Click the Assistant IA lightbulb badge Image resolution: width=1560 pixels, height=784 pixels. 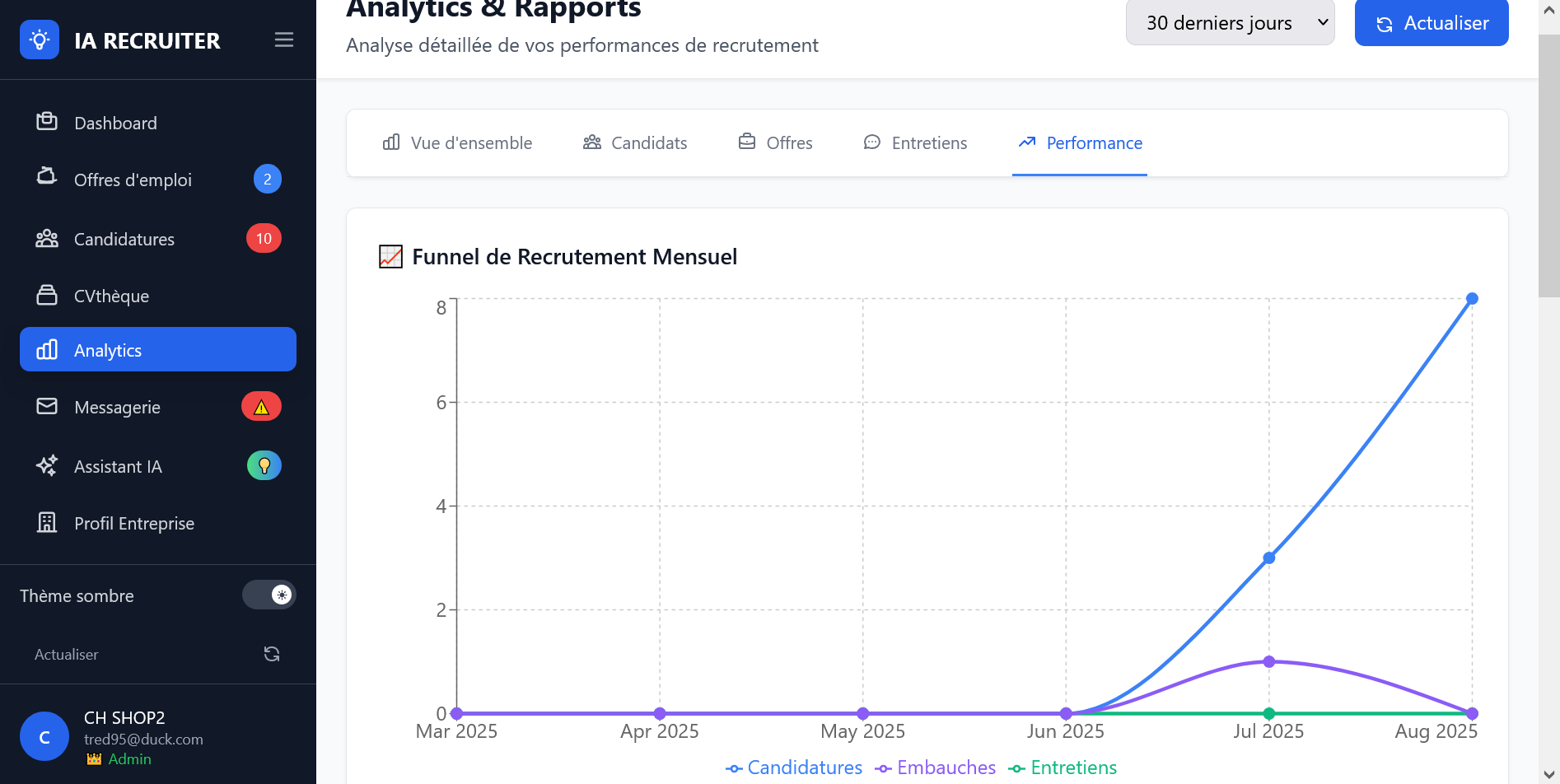coord(264,465)
